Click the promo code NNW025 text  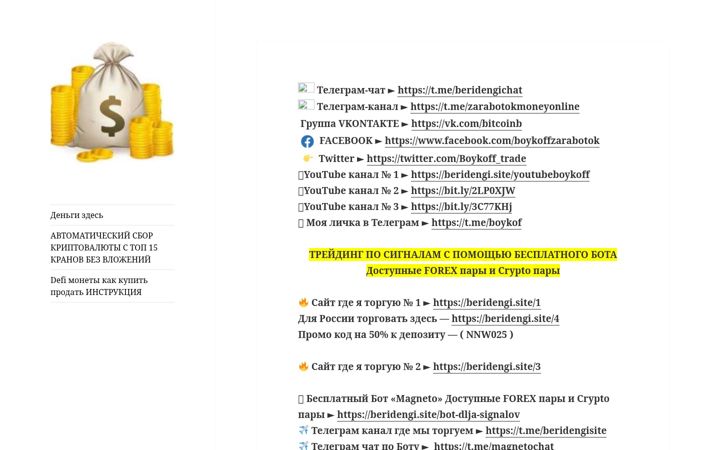click(x=486, y=335)
